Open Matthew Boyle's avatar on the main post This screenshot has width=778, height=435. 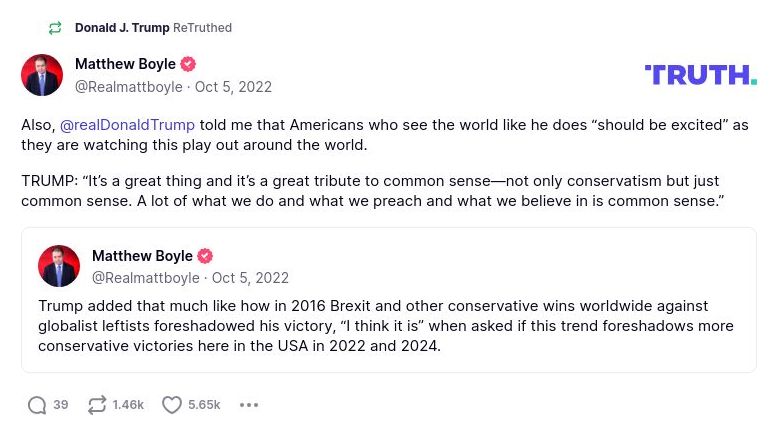[x=42, y=75]
